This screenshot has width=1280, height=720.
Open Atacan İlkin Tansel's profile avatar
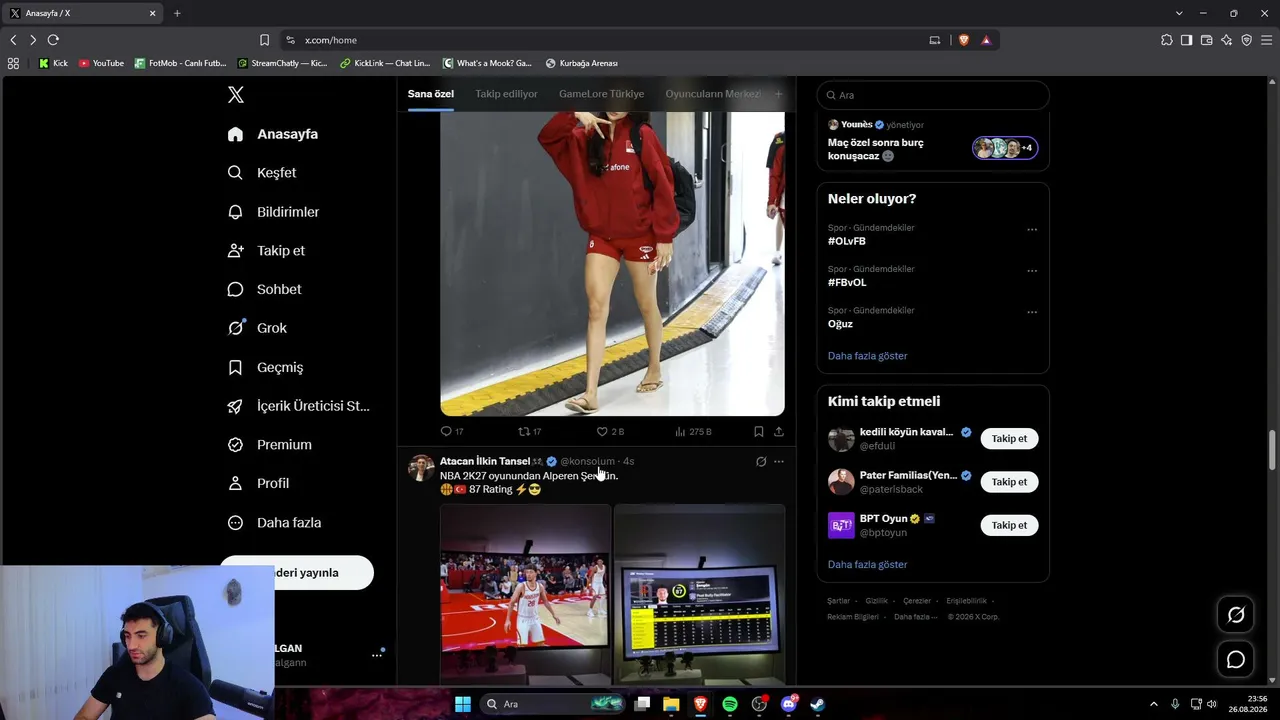(422, 468)
